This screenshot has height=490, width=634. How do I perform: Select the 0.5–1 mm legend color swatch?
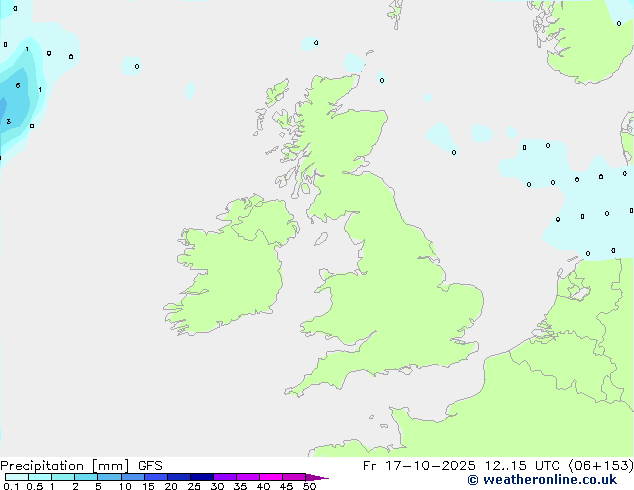pos(40,477)
